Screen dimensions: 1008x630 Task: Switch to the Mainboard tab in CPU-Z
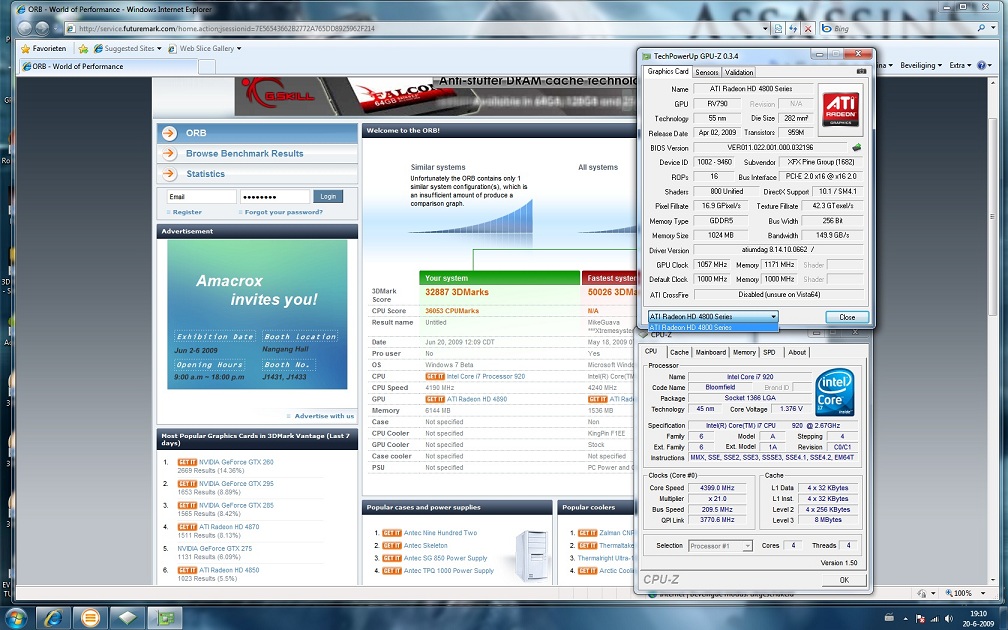pos(710,352)
